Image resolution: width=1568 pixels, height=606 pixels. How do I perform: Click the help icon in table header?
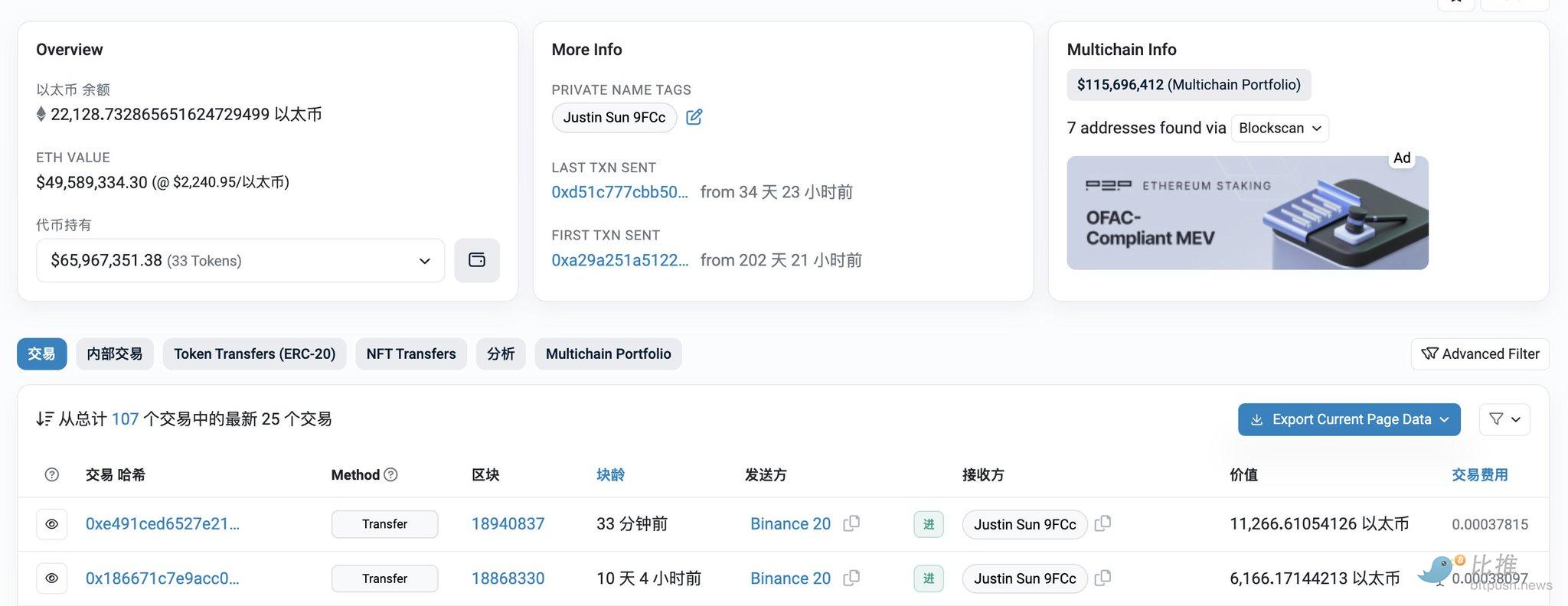[x=52, y=474]
